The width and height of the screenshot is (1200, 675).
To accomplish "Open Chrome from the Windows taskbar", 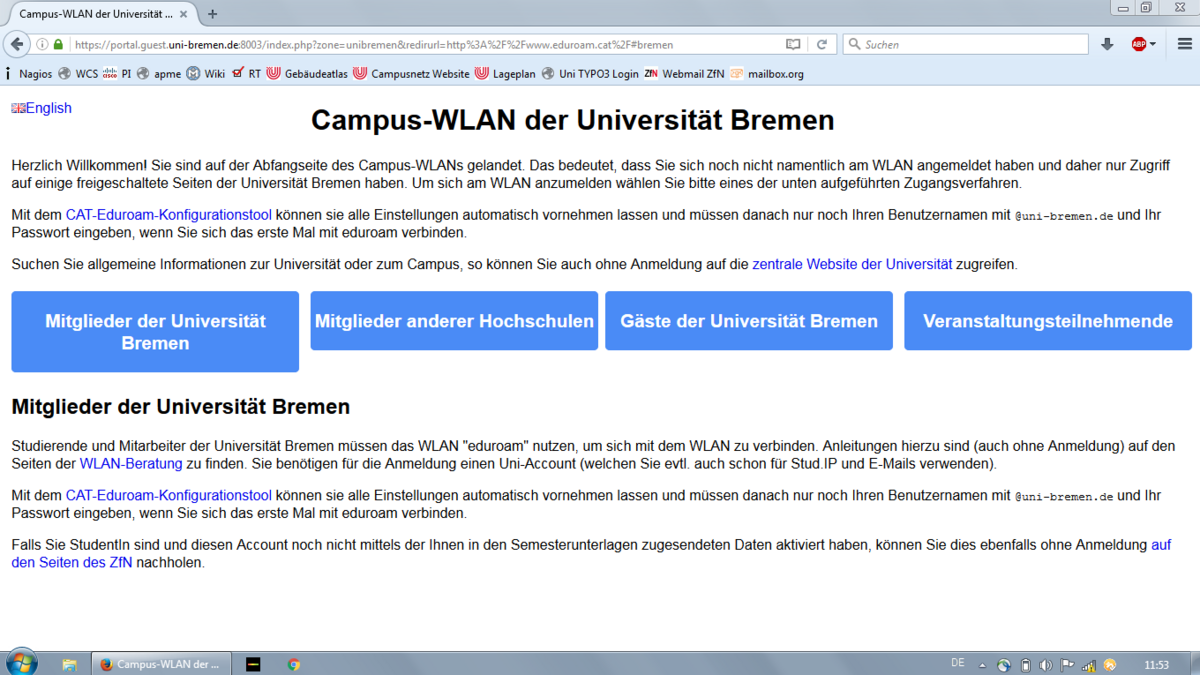I will (294, 664).
